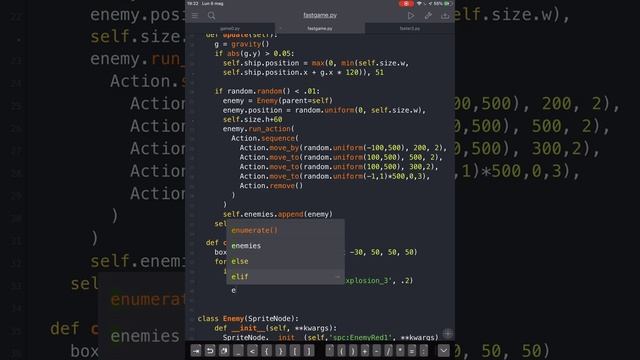This screenshot has width=640, height=360.
Task: Click the 'enemy = Enemy(parent=self)' line
Action: [278, 100]
